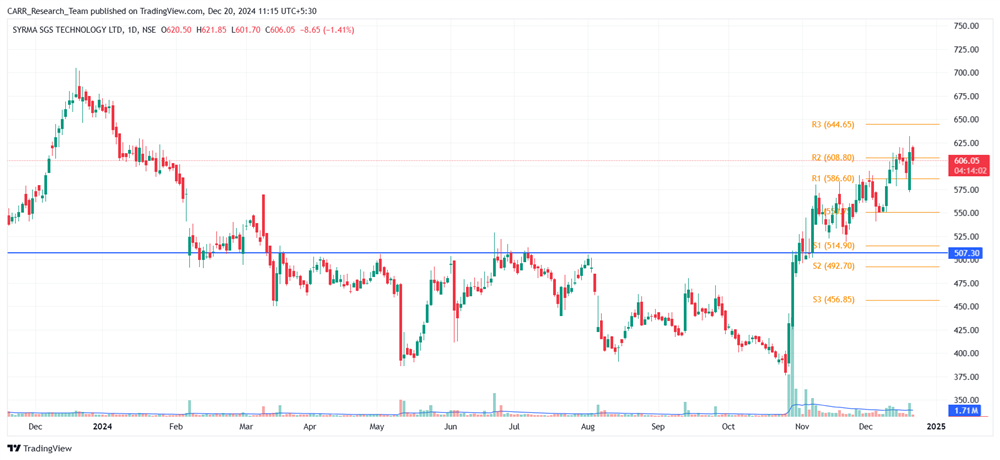Click the 2024 label on time axis
The image size is (1000, 460).
[101, 426]
